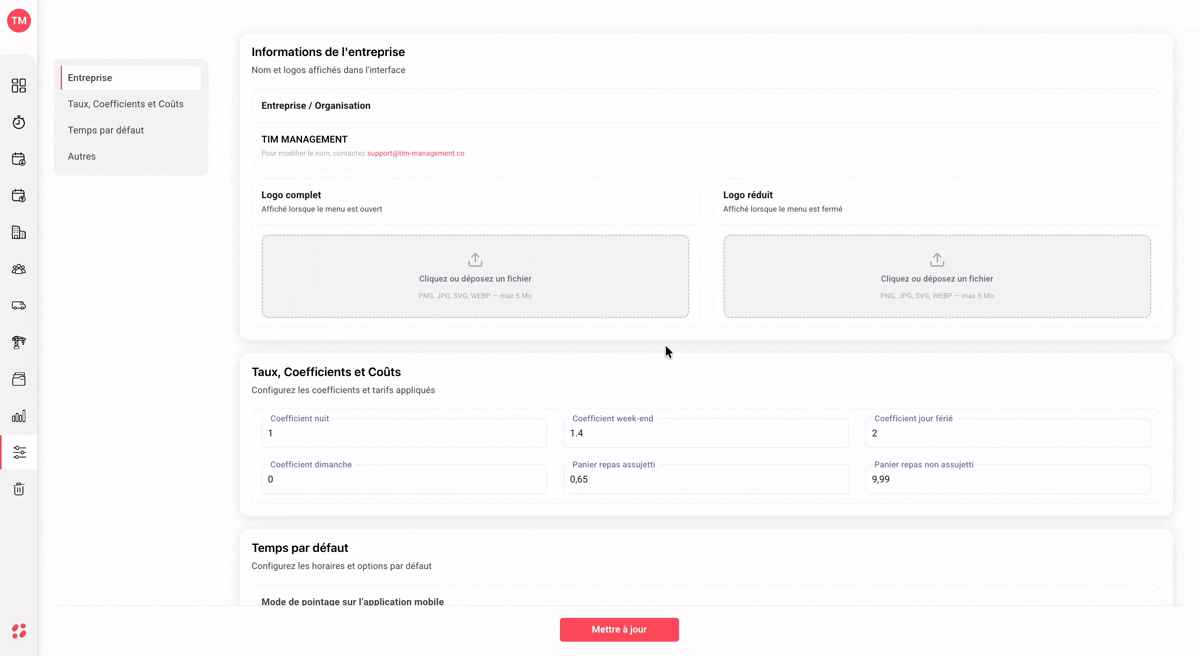
Task: Open the calendar icon just above the building
Action: [x=19, y=196]
